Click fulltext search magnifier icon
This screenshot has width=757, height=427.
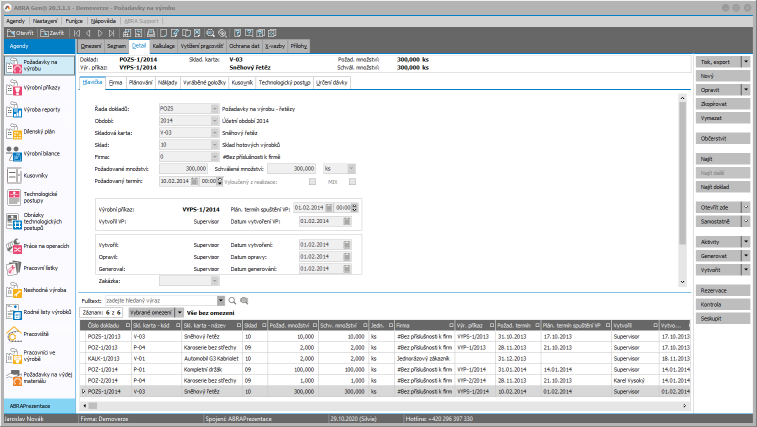232,300
